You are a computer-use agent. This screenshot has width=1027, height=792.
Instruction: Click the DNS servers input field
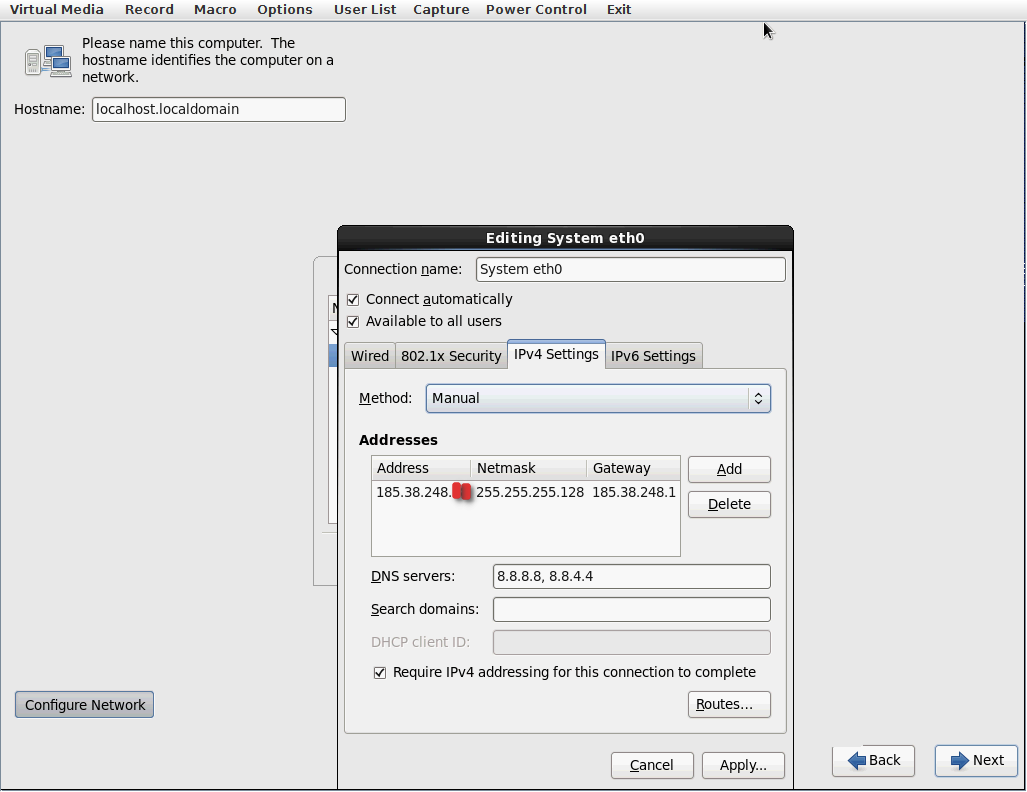[x=631, y=576]
